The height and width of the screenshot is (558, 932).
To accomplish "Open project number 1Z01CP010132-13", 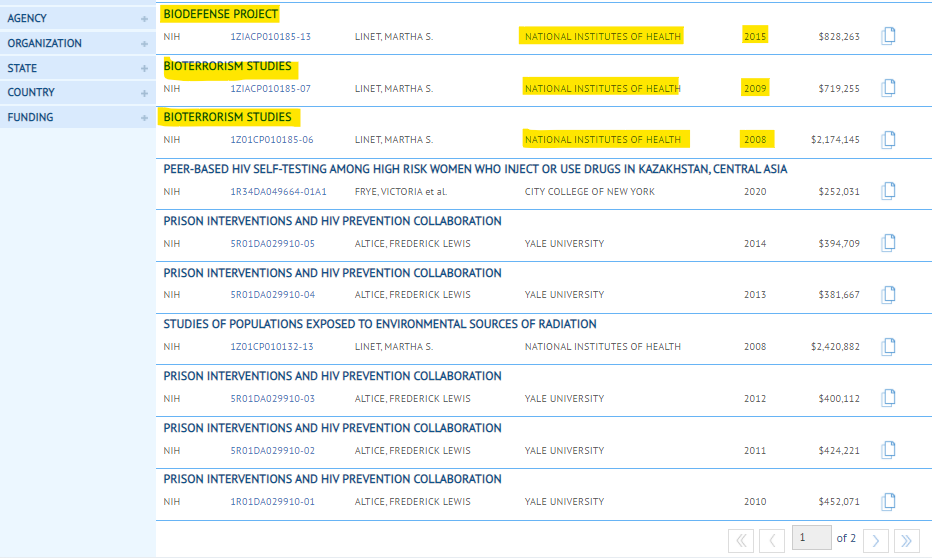I will click(272, 346).
